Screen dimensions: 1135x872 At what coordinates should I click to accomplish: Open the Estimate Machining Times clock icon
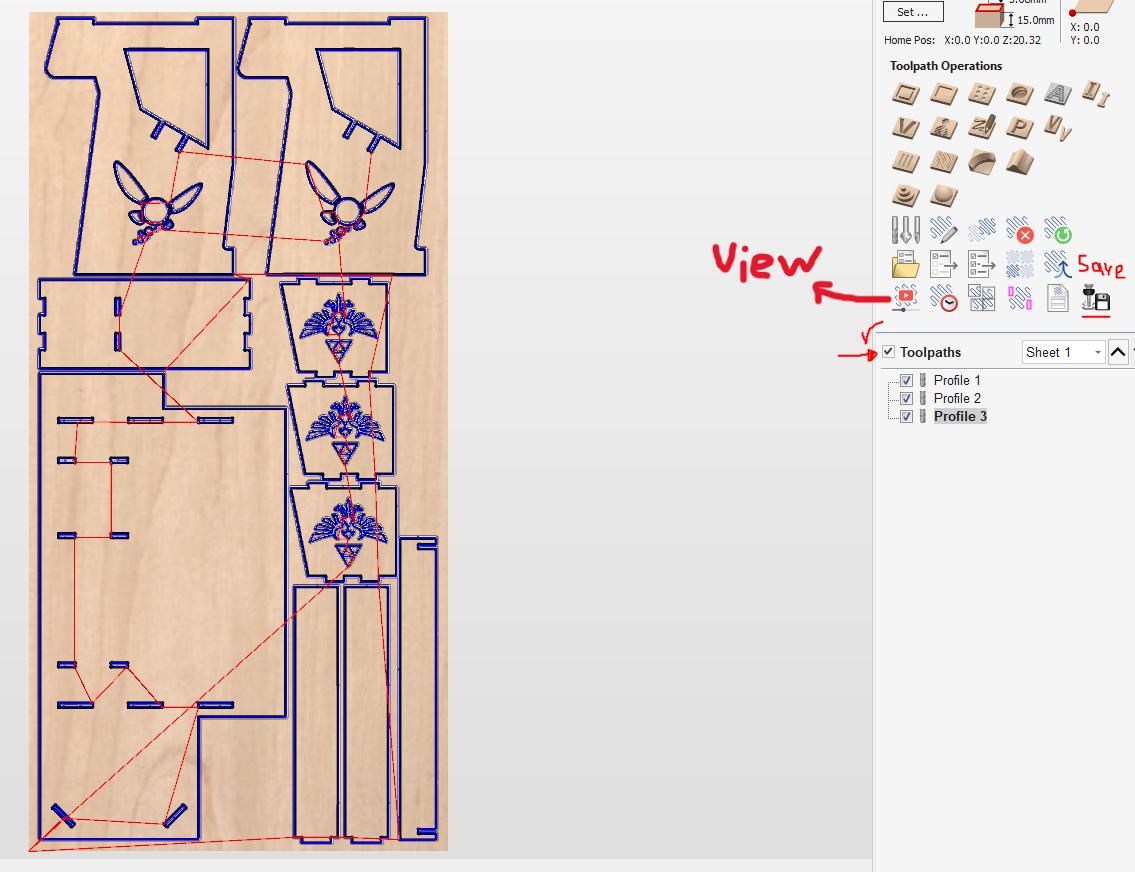[x=944, y=298]
